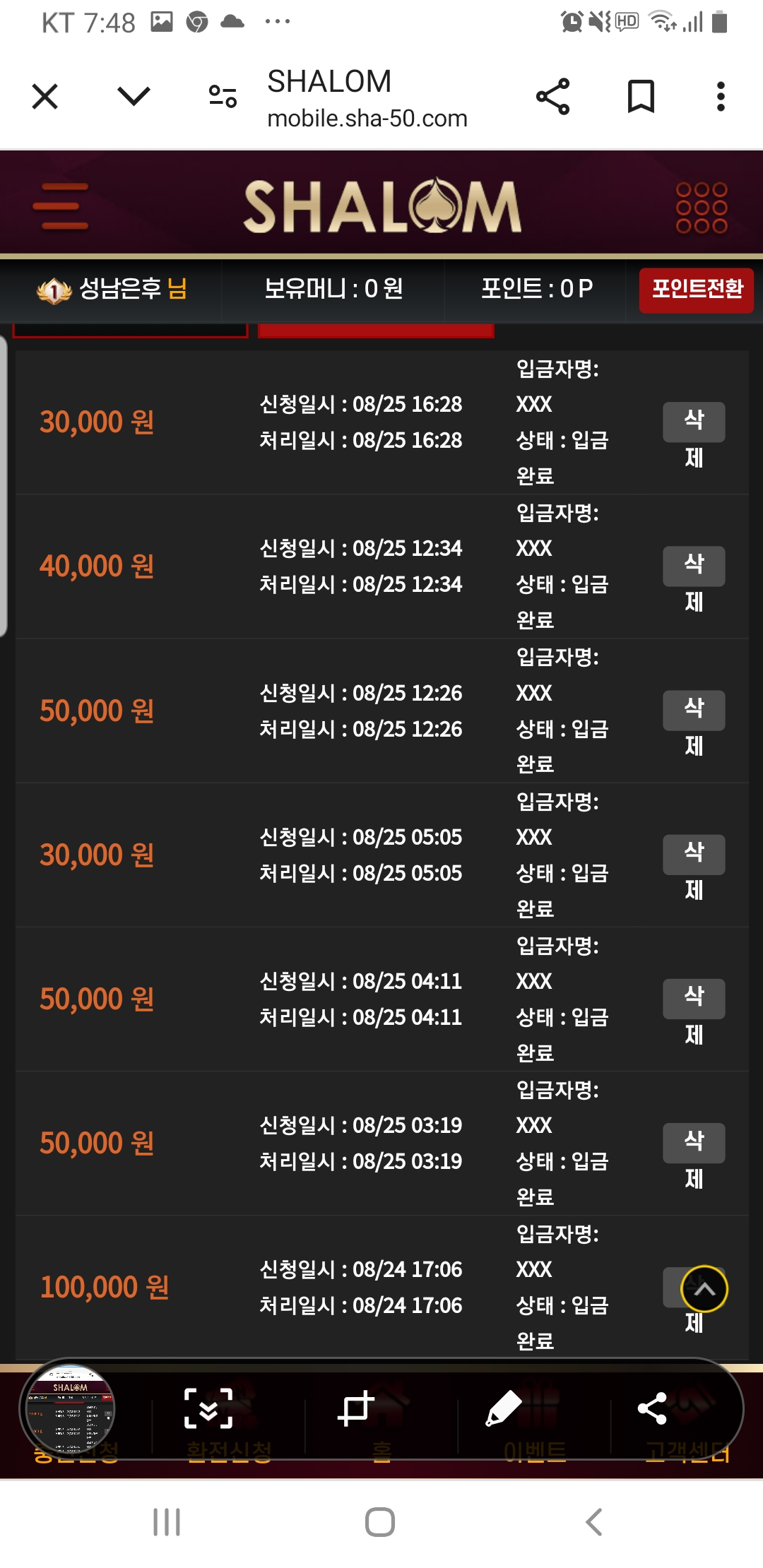Delete the 40,000 원 deposit record
Screen dimensions: 763x1568
tap(694, 566)
